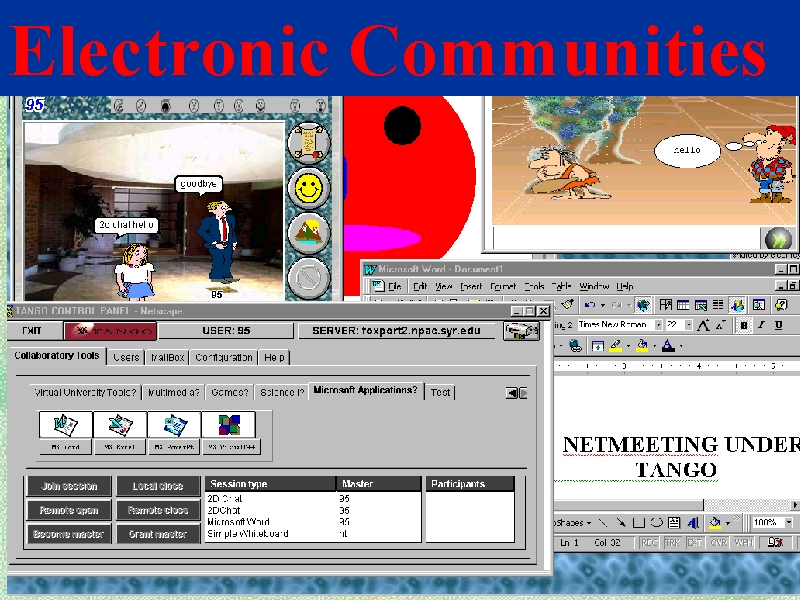Toggle Underline formatting in Word

[779, 325]
